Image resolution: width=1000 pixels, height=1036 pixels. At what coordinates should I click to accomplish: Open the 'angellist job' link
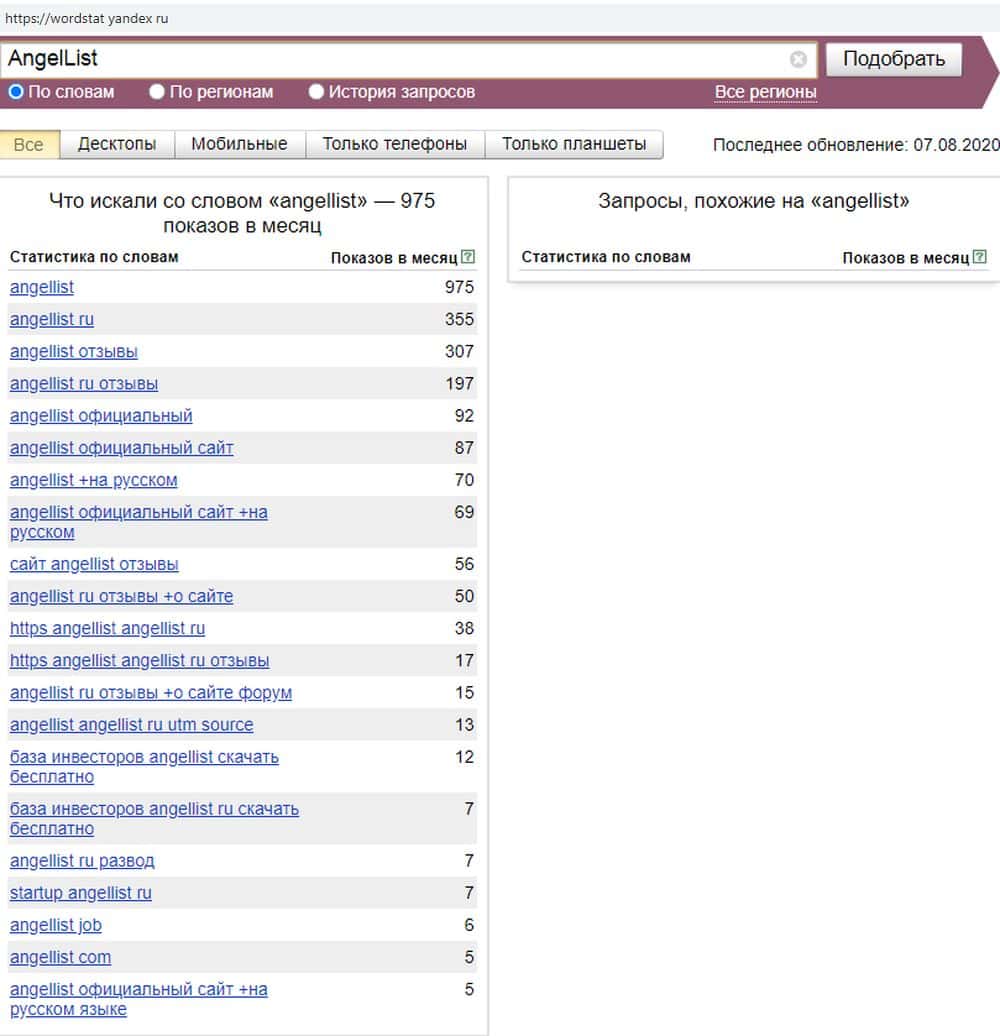55,925
